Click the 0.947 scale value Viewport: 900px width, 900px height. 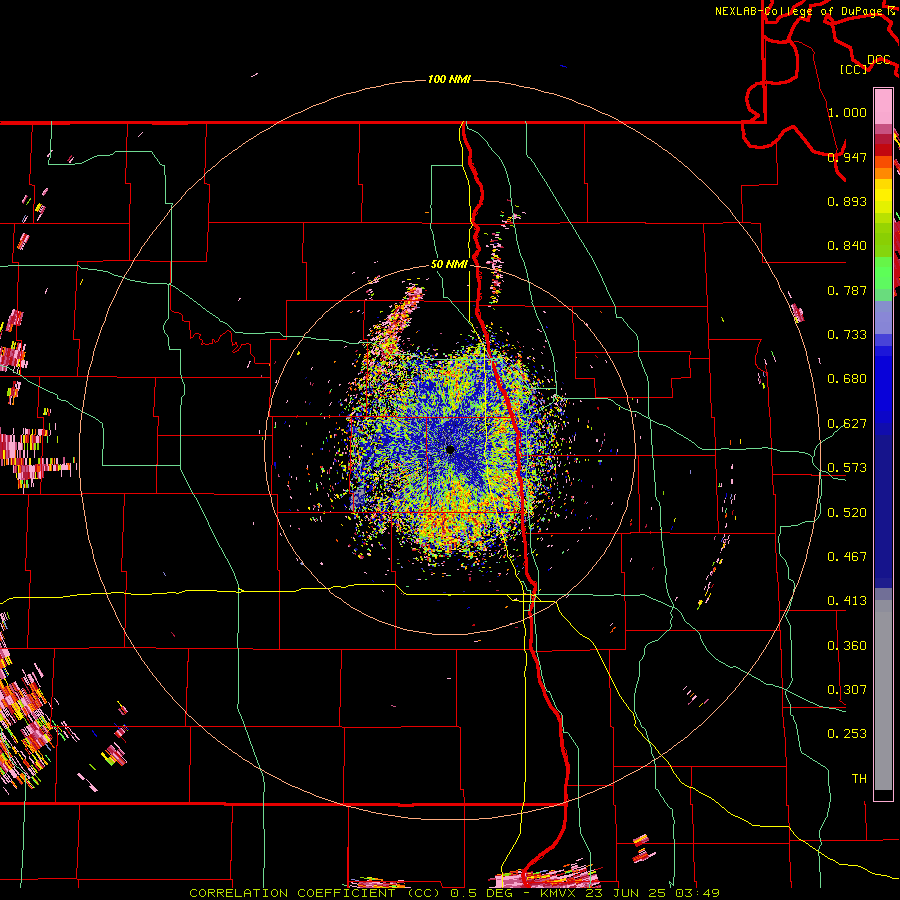(x=847, y=157)
